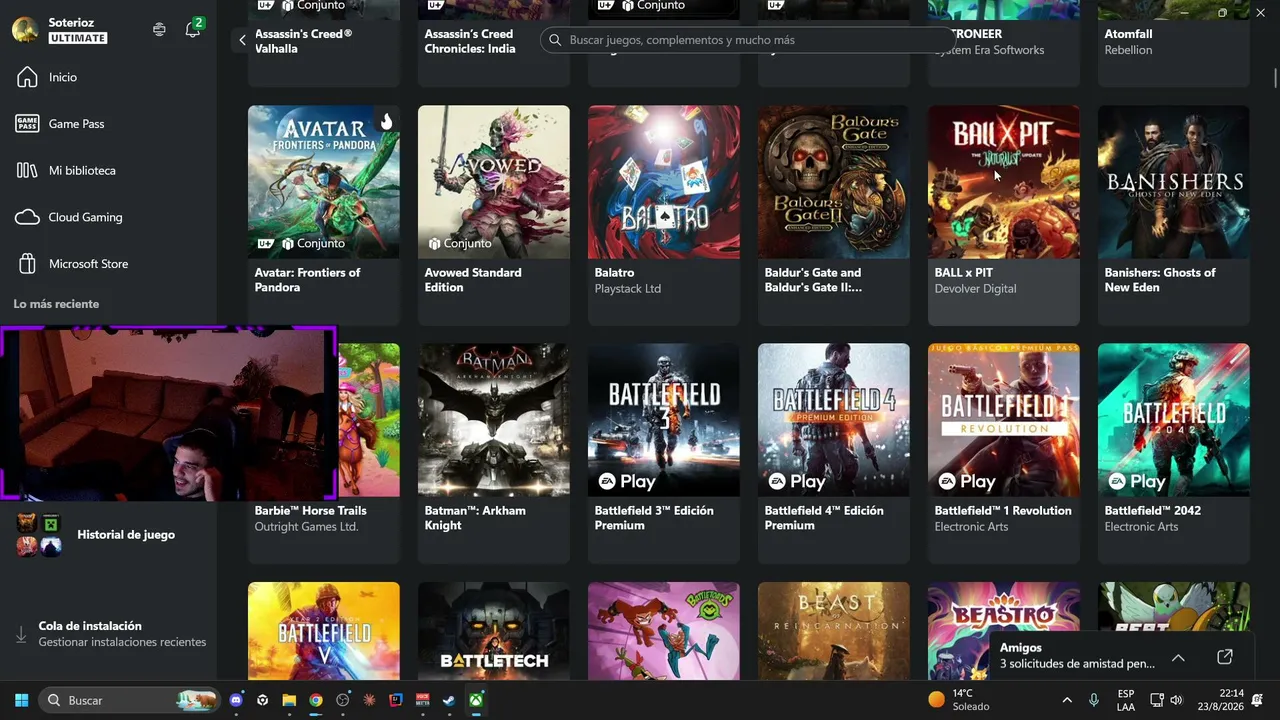
Task: Click the Assassin's Creed Valhalla title
Action: [303, 41]
